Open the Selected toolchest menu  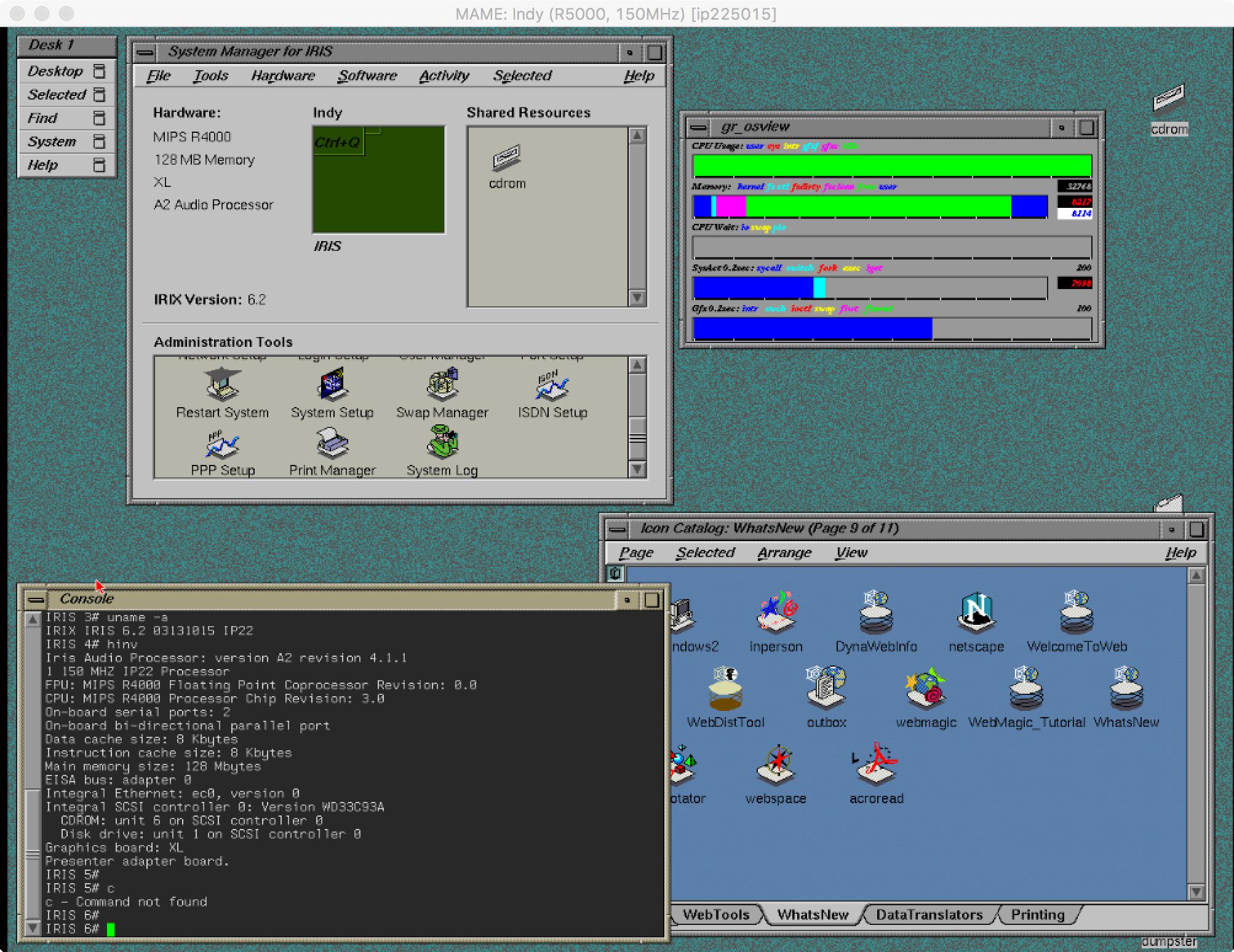(x=66, y=95)
